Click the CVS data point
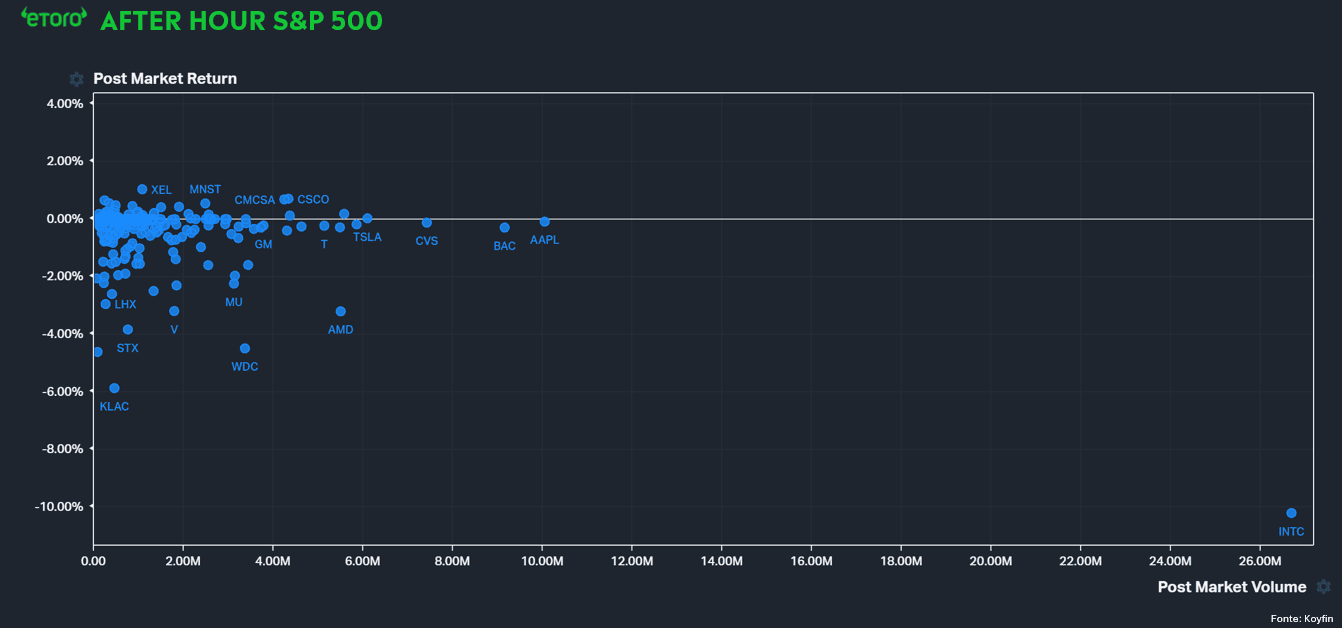Image resolution: width=1342 pixels, height=628 pixels. pos(427,223)
